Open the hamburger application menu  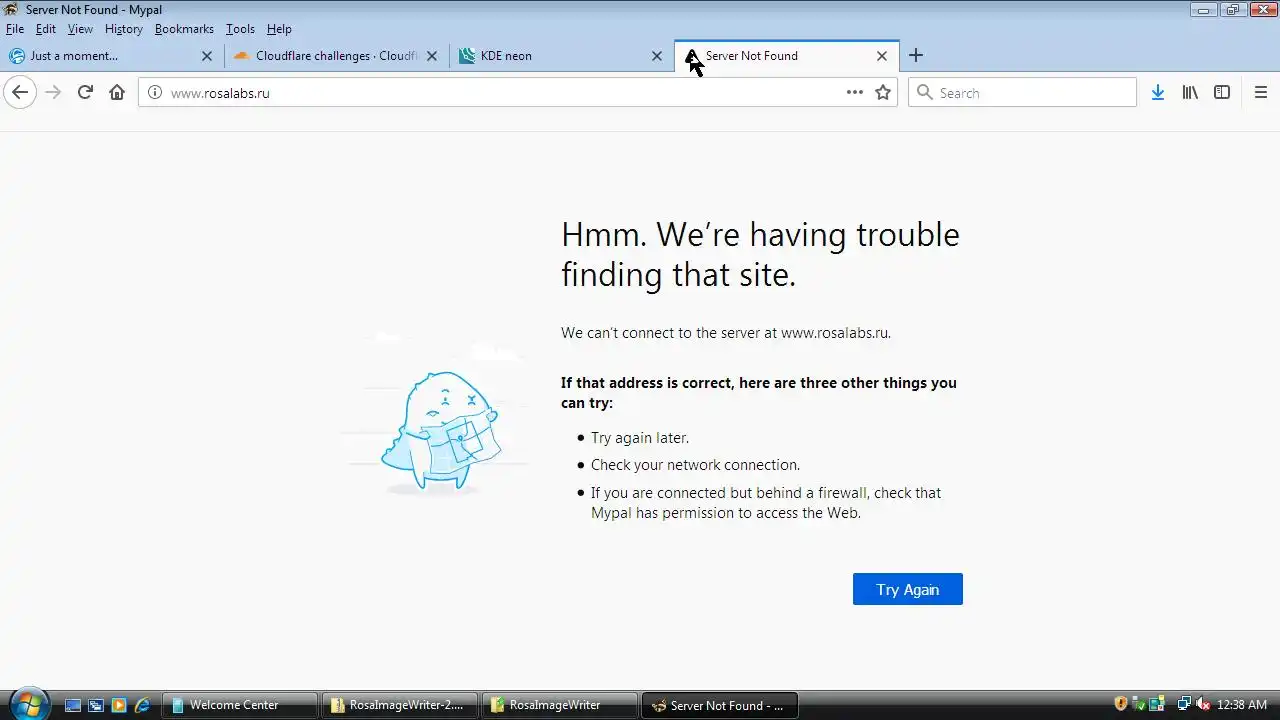1260,92
